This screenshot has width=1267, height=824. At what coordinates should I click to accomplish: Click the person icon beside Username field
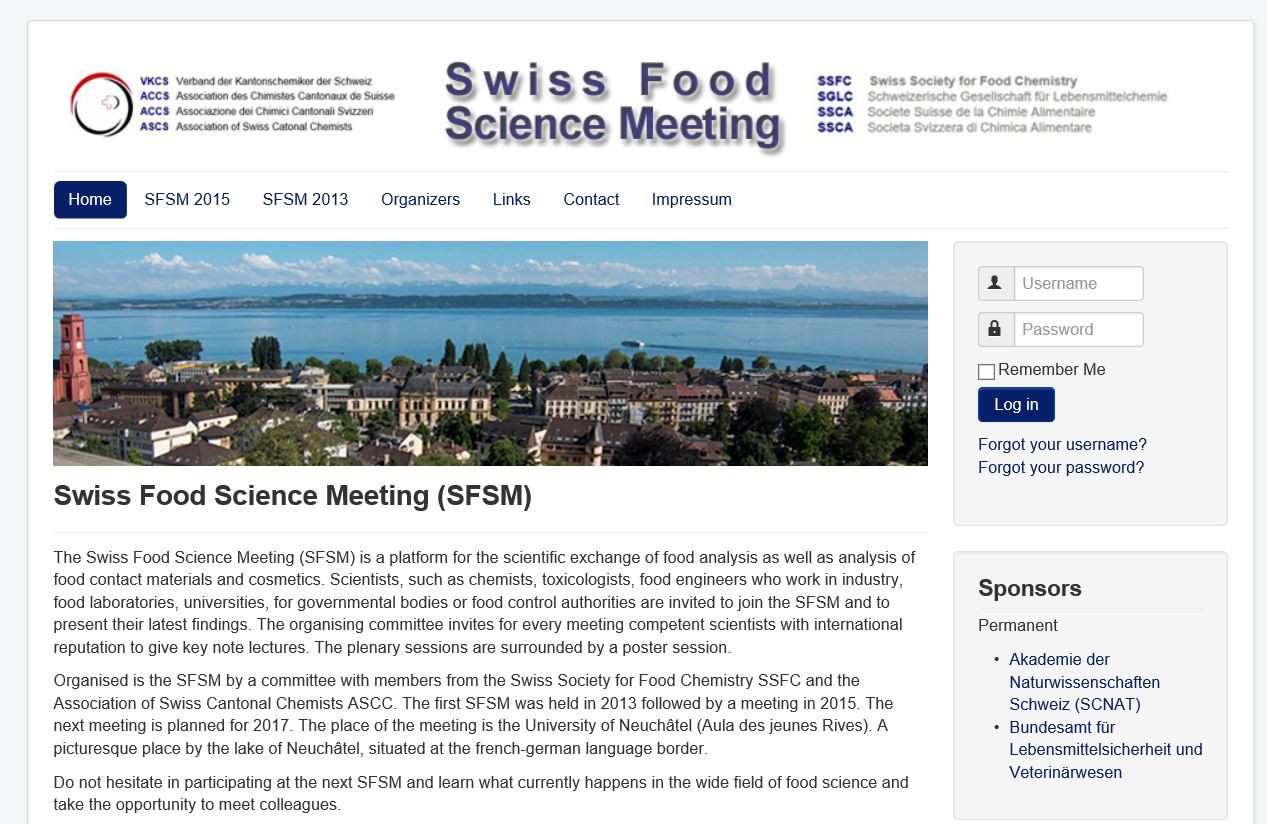tap(994, 283)
